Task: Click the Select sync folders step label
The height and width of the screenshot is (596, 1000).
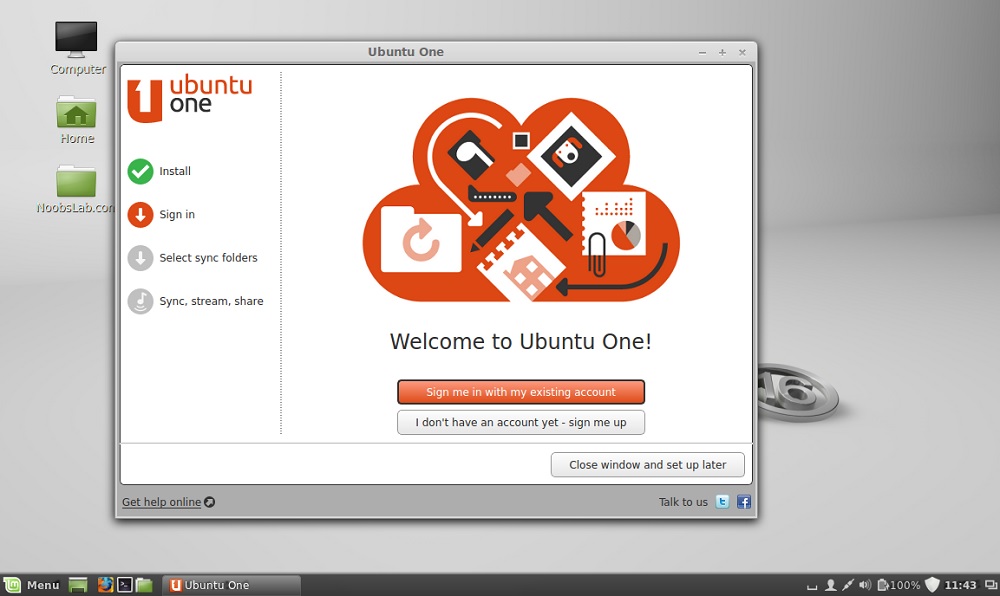Action: pyautogui.click(x=209, y=258)
